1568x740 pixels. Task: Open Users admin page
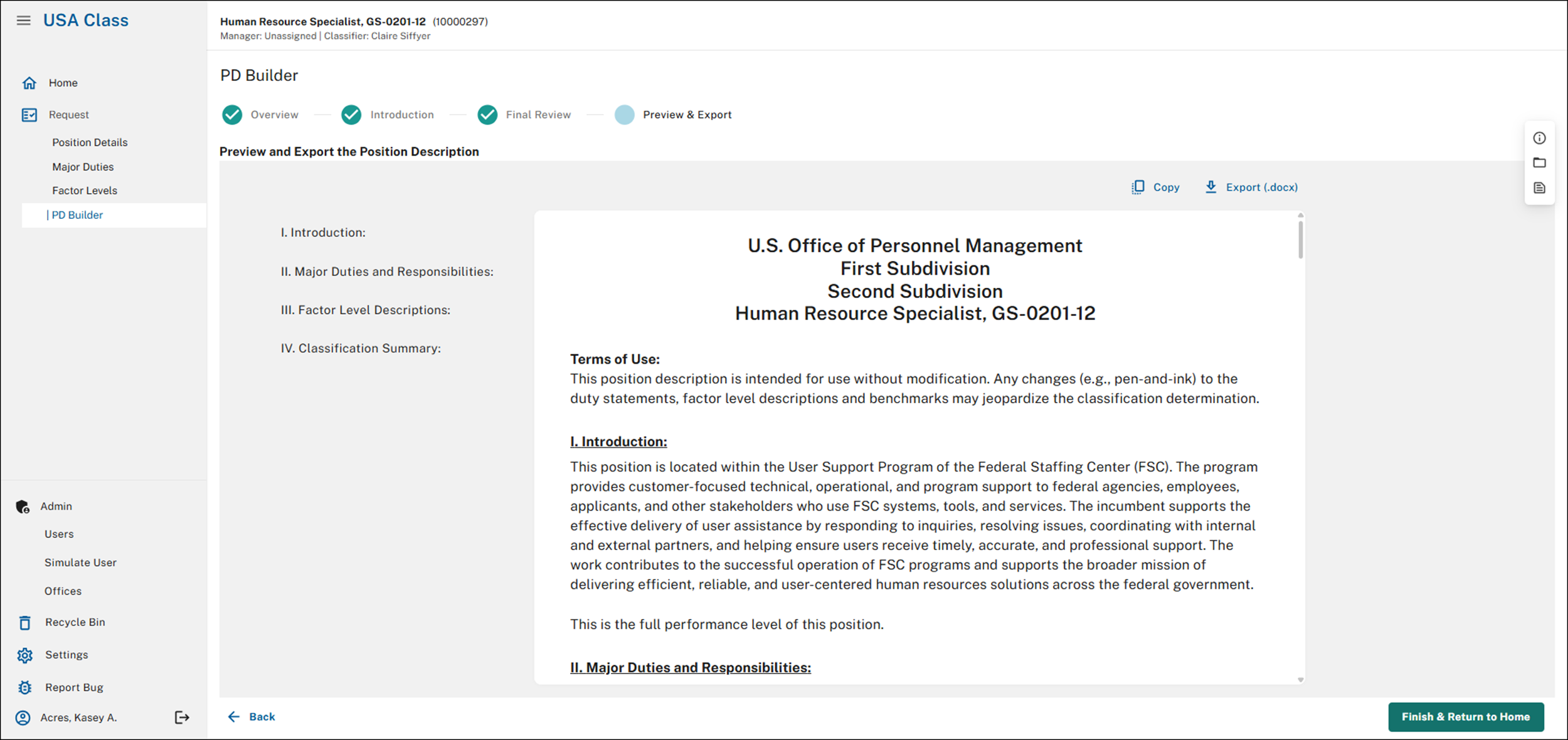point(59,534)
